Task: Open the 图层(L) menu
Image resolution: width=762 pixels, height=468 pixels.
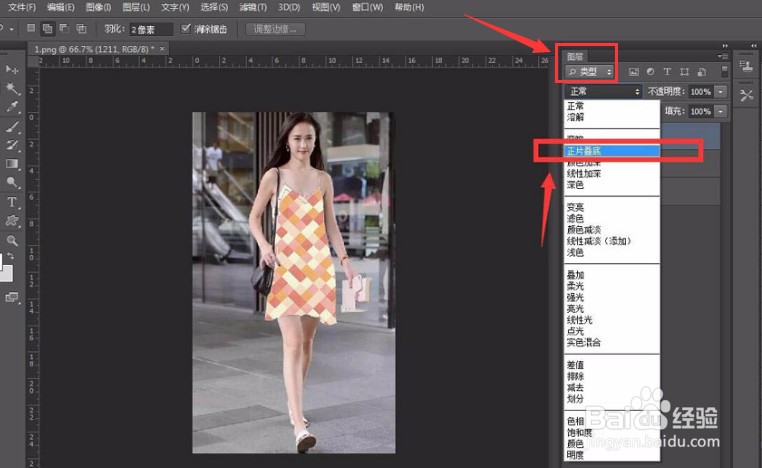Action: [x=136, y=7]
